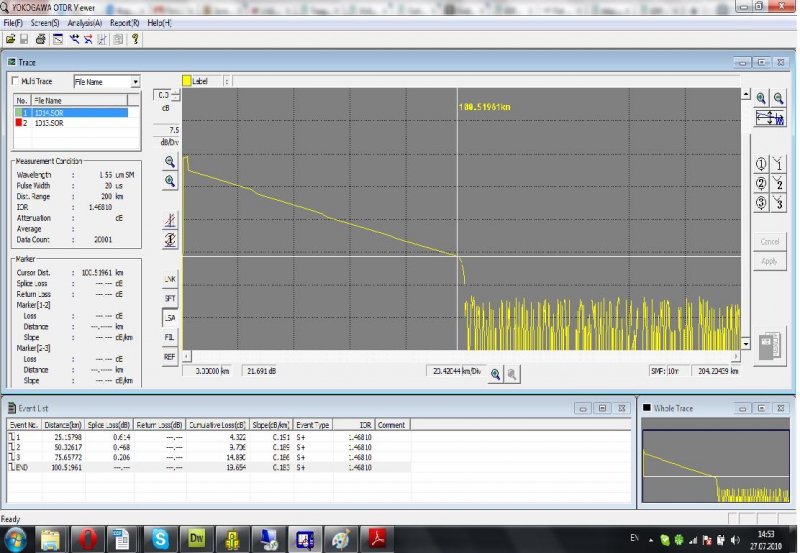Click the report pages icon at right bottom

click(770, 346)
